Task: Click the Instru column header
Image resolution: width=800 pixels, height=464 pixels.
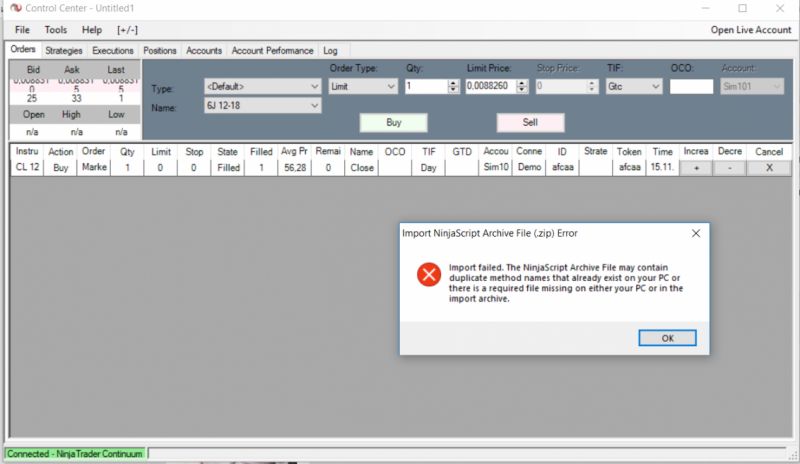Action: click(27, 152)
